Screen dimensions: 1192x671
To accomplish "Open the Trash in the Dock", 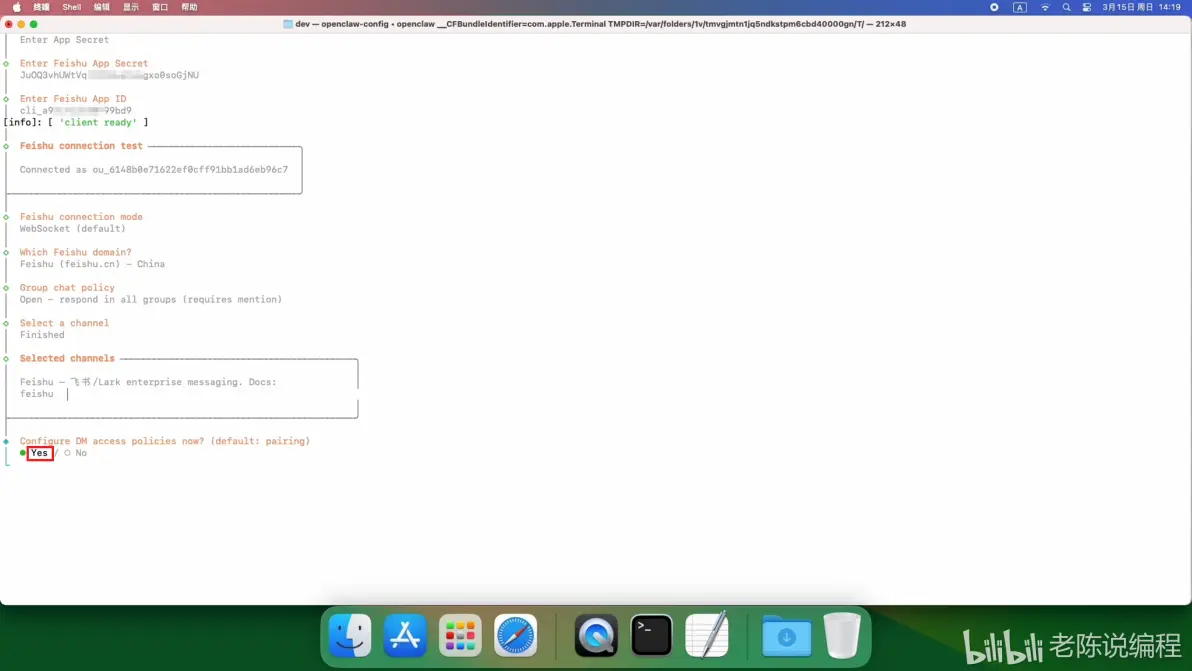I will click(x=842, y=635).
